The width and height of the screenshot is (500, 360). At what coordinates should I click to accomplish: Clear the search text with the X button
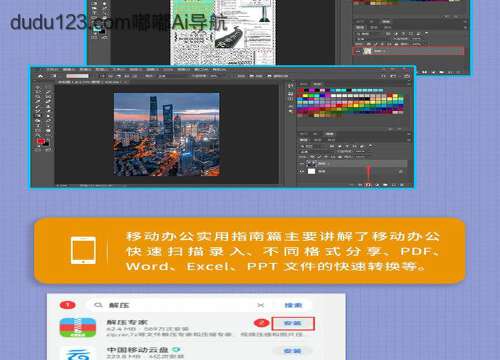point(261,305)
